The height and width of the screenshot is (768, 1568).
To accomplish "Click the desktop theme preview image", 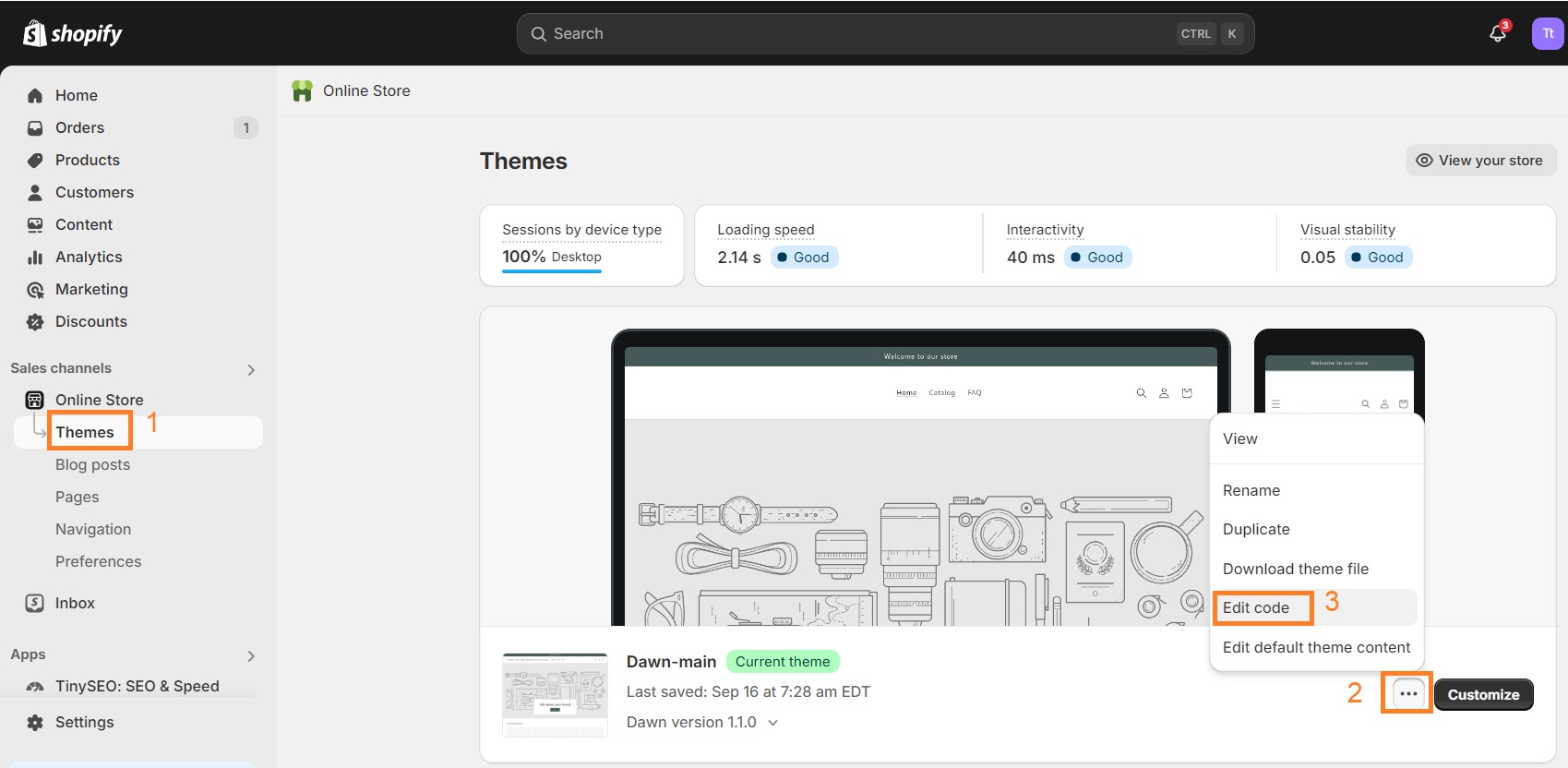I will 920,477.
